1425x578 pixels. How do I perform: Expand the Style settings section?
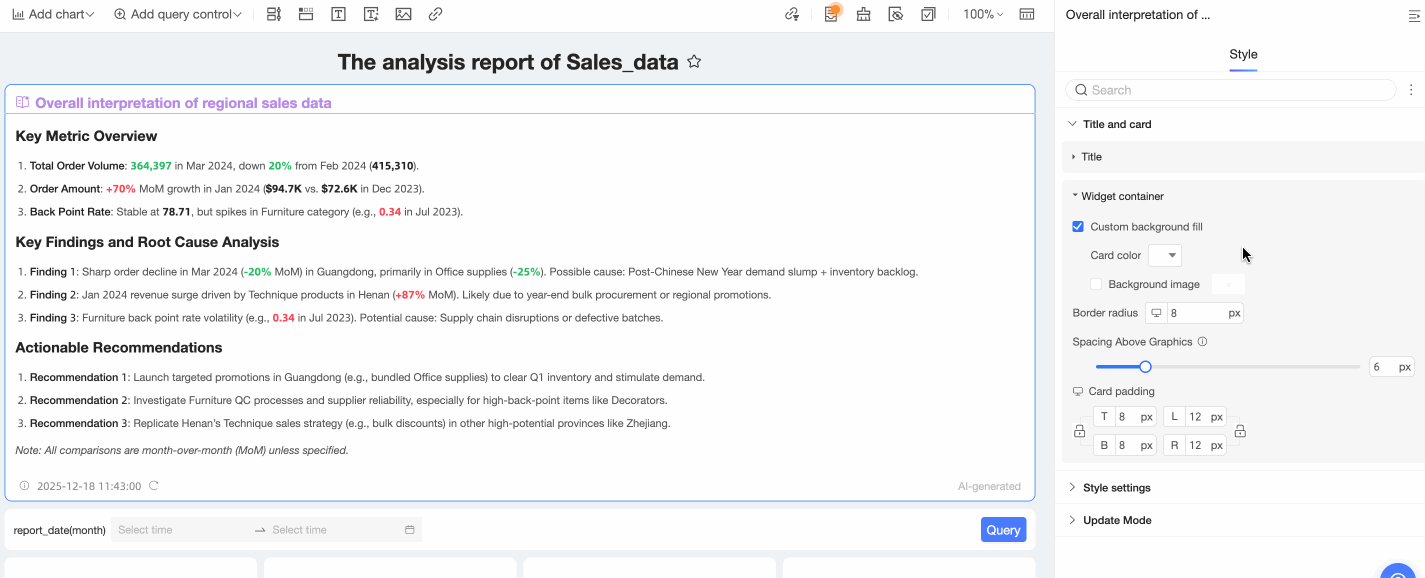(x=1116, y=488)
